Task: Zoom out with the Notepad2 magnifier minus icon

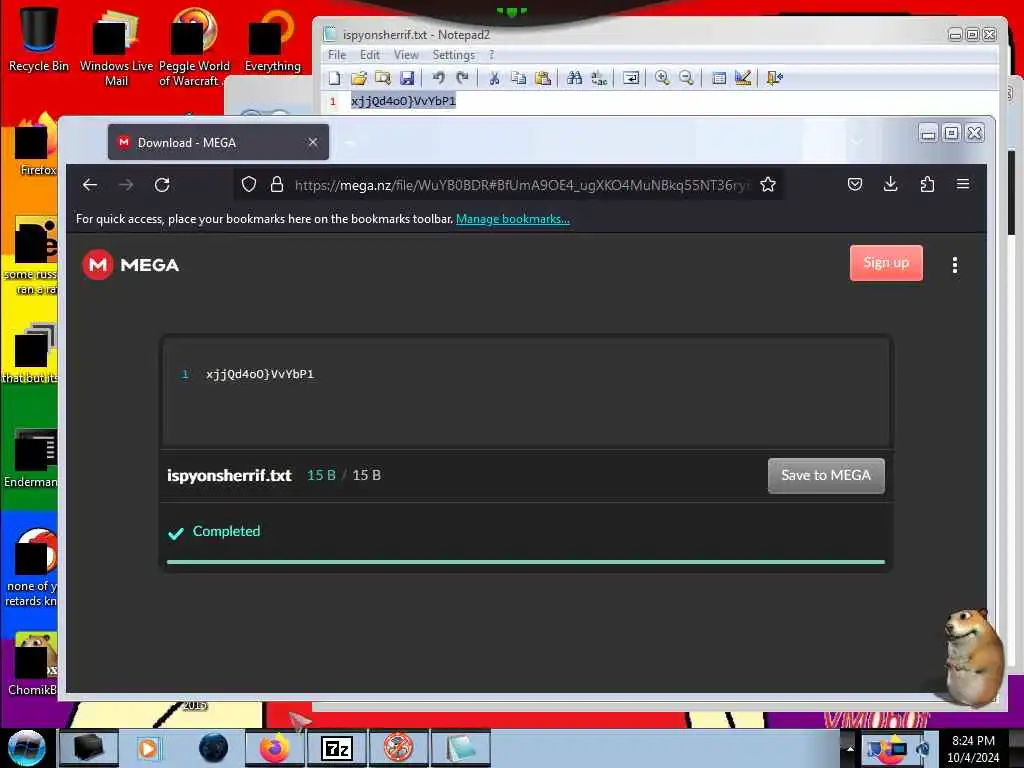Action: [x=686, y=78]
